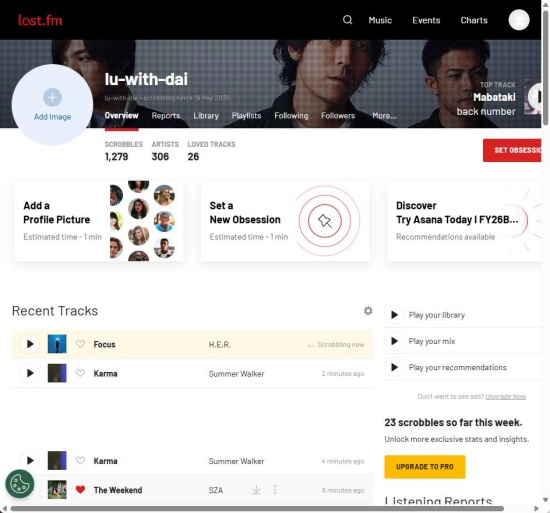Love Karma scrobbled 4 minutes ago
The height and width of the screenshot is (513, 550).
(x=80, y=460)
